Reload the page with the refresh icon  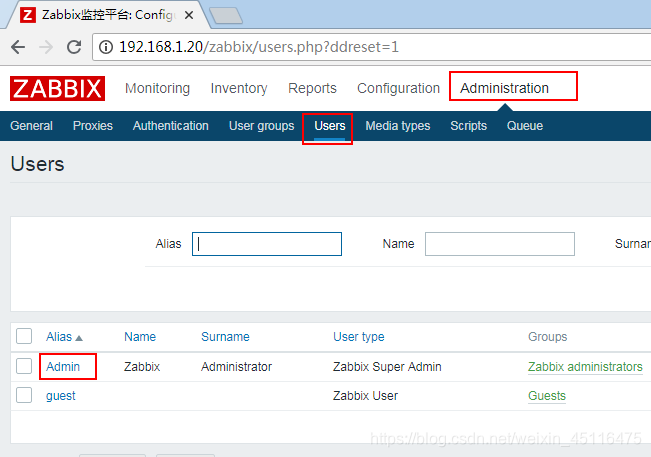coord(74,47)
